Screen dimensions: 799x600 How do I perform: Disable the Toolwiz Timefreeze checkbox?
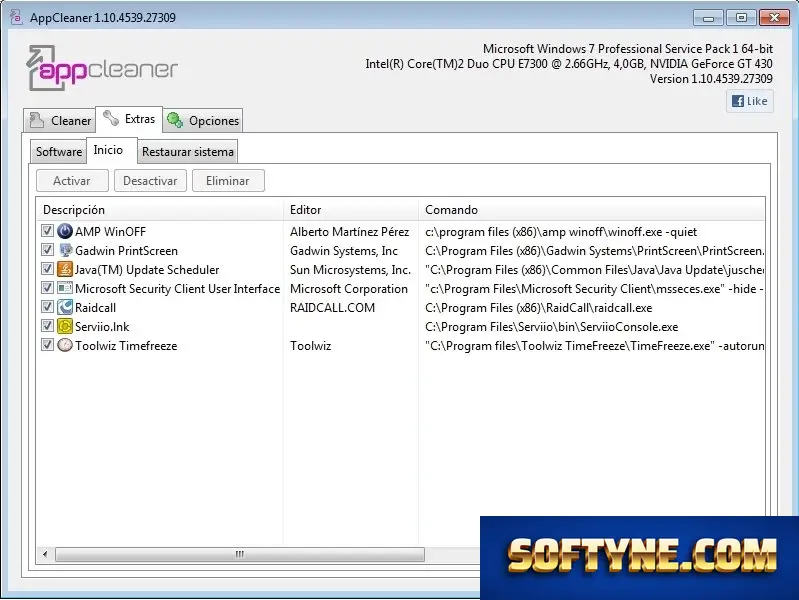coord(47,345)
